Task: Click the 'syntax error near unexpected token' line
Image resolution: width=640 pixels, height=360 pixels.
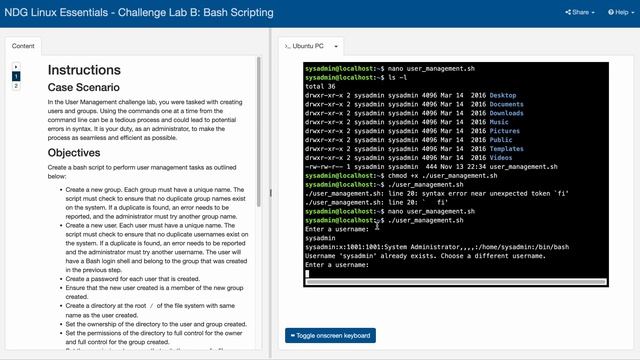Action: (x=437, y=193)
